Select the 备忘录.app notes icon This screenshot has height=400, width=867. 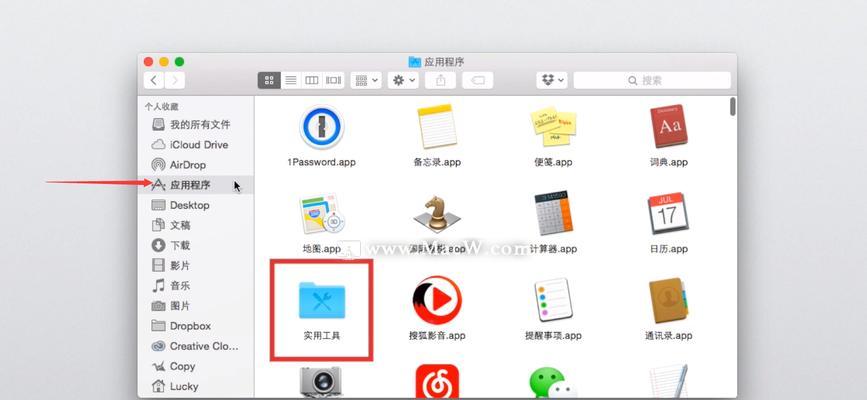[x=437, y=127]
